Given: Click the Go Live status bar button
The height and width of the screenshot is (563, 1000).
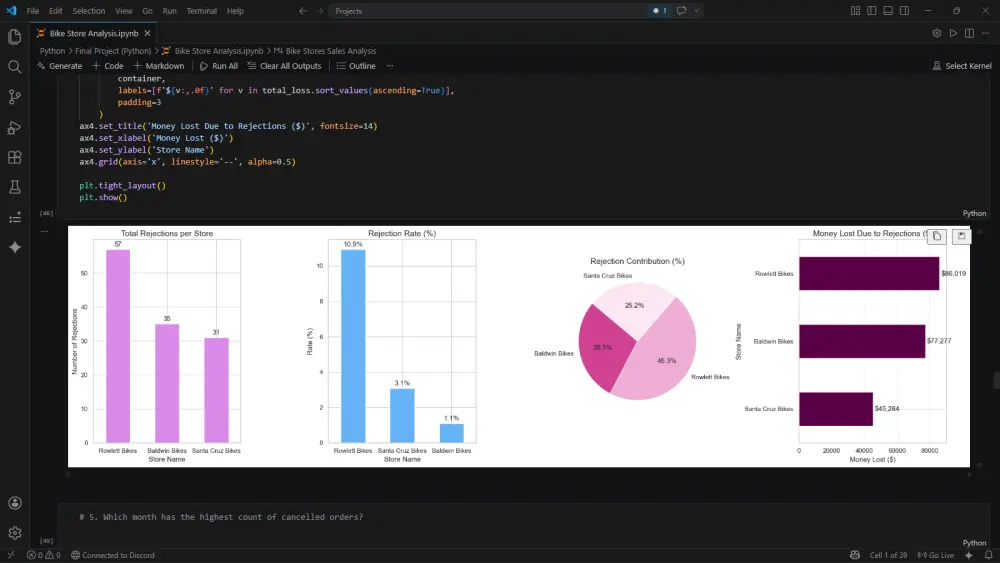Looking at the screenshot, I should (936, 555).
